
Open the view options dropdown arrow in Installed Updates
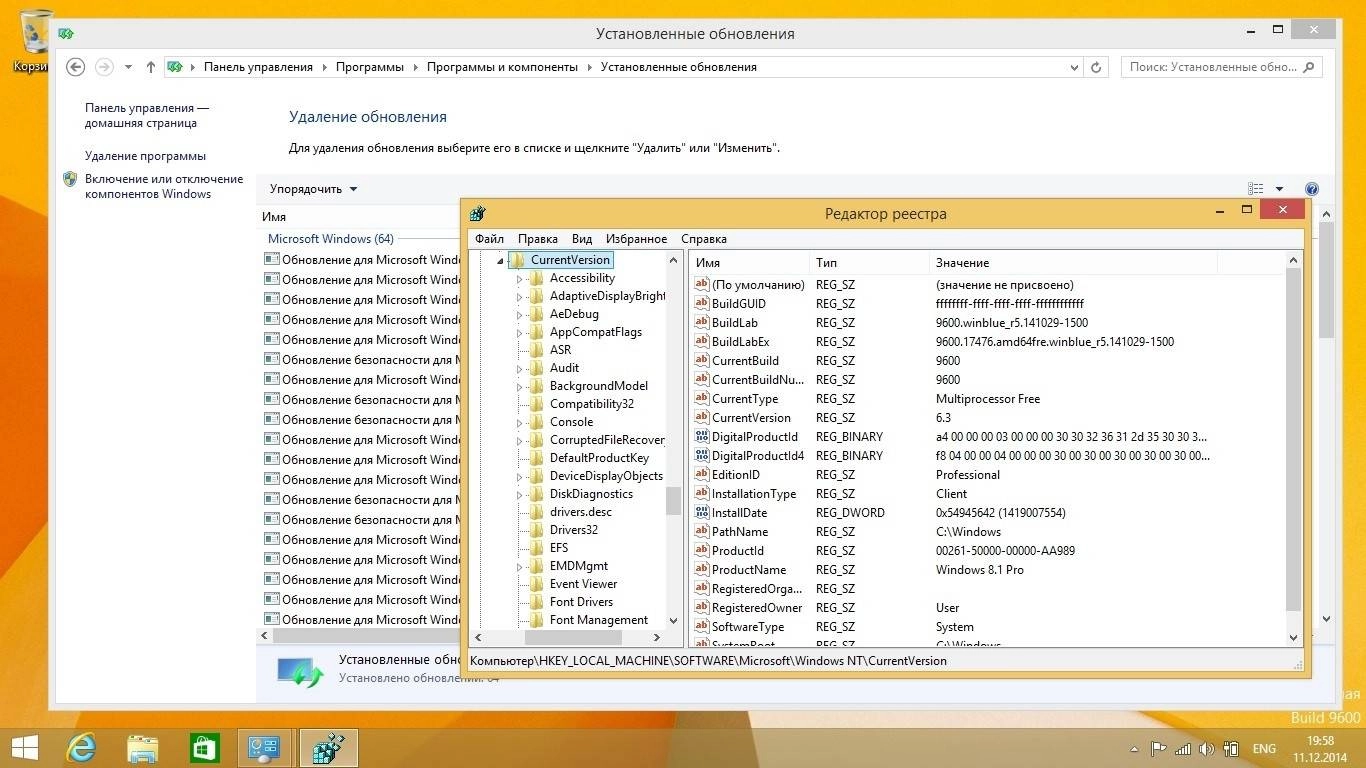pos(1279,189)
